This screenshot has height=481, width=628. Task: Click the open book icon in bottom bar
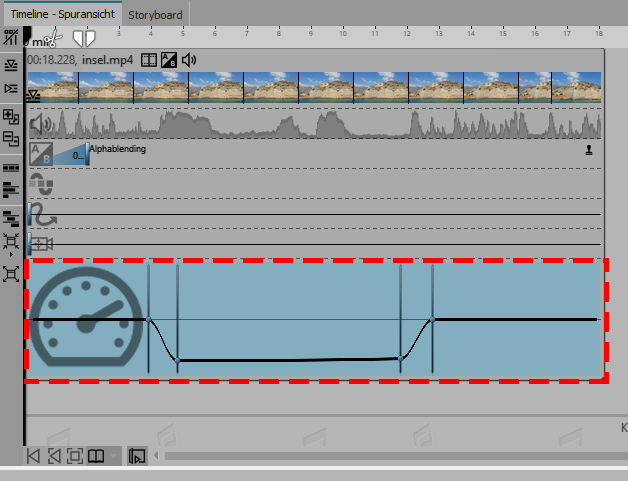click(x=96, y=456)
